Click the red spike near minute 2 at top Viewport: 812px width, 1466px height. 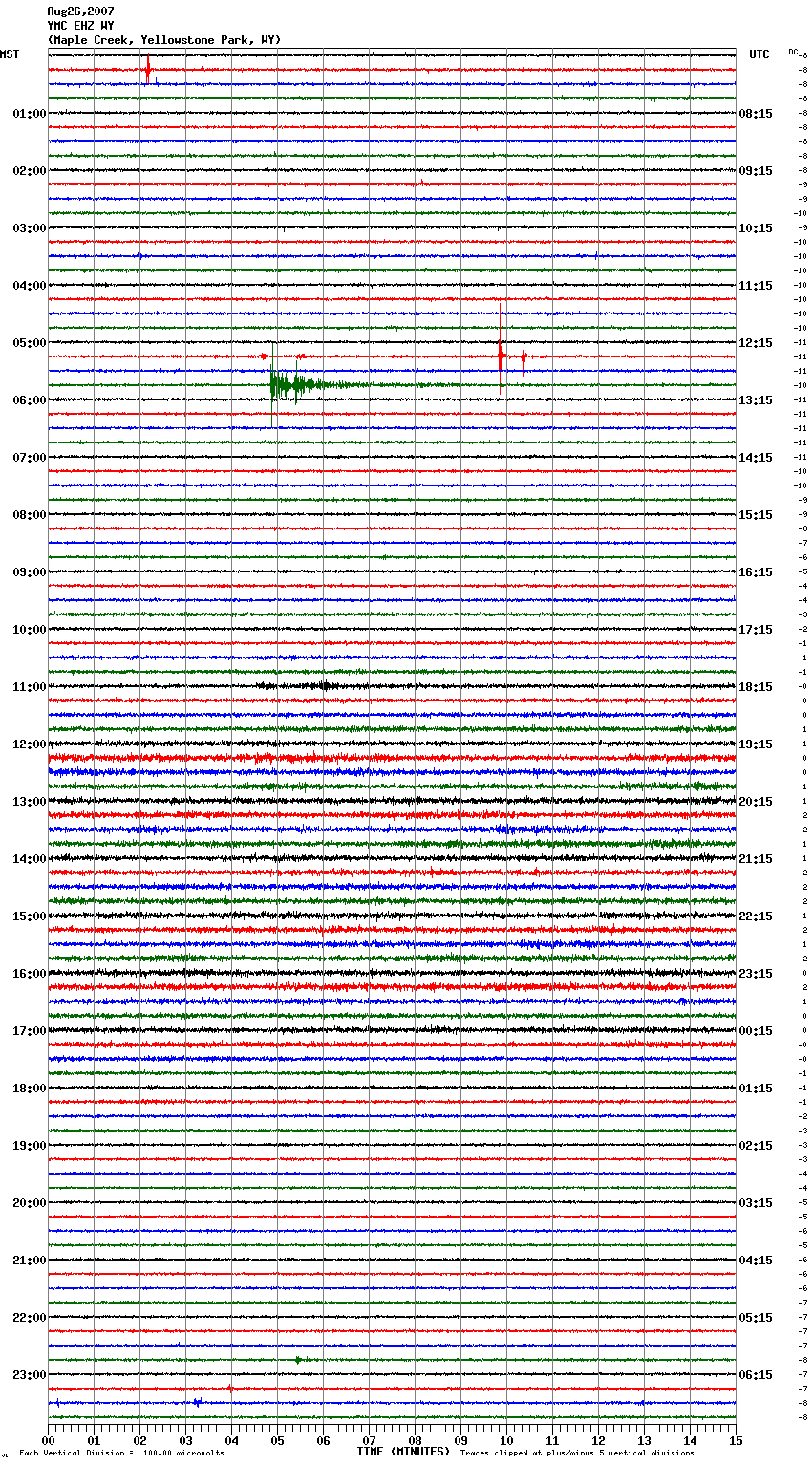tap(148, 69)
